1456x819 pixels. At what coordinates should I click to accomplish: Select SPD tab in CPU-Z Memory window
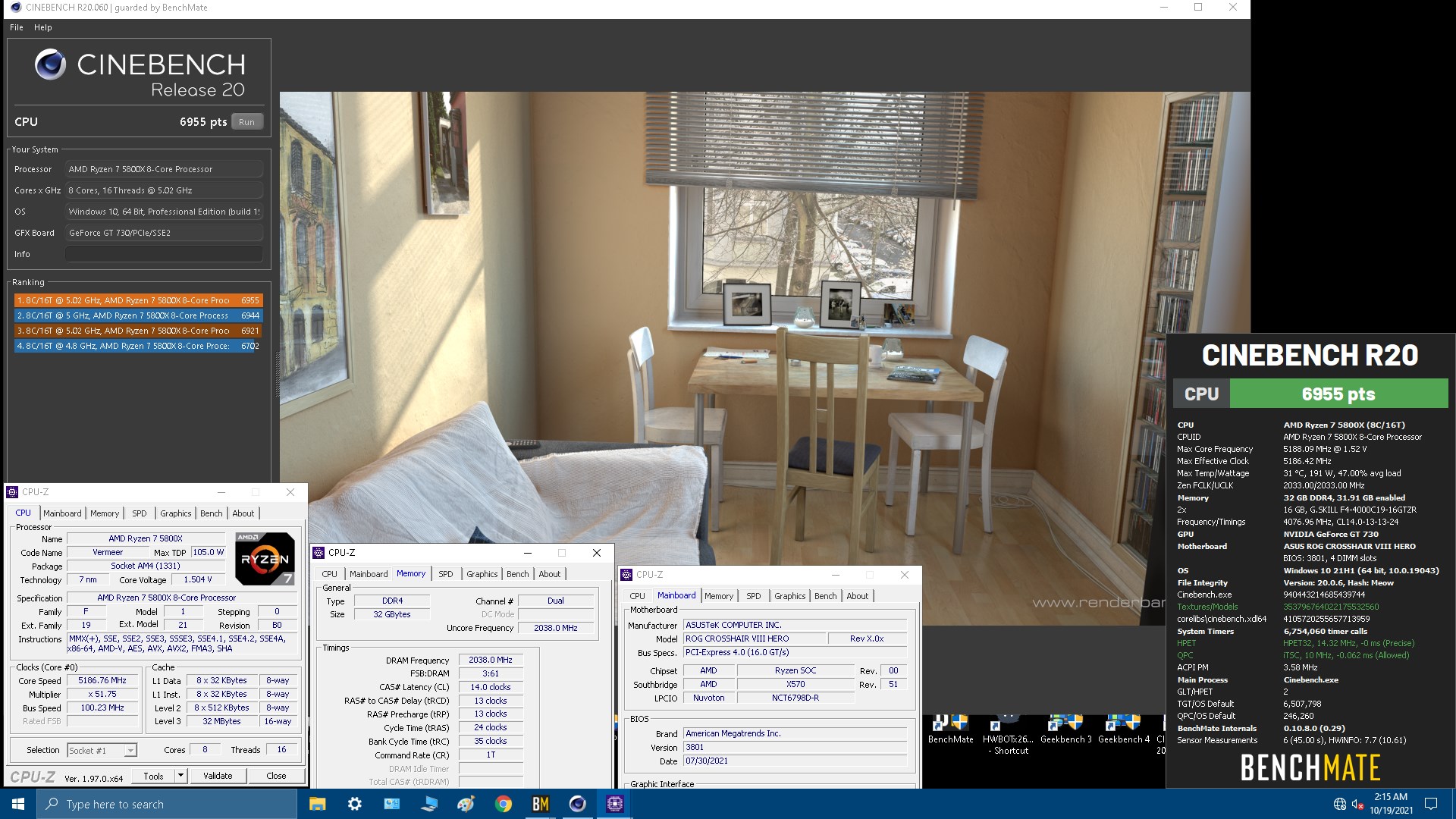[x=446, y=574]
